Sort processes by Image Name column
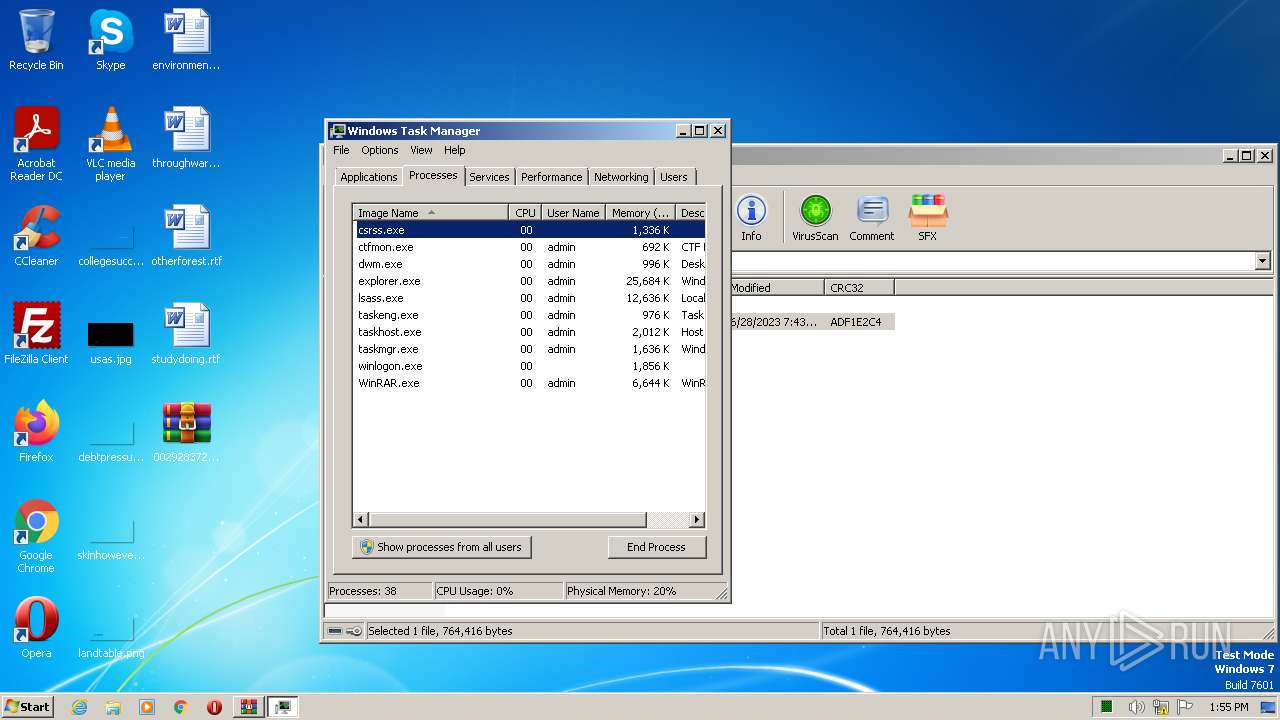The width and height of the screenshot is (1280, 720). click(x=431, y=212)
